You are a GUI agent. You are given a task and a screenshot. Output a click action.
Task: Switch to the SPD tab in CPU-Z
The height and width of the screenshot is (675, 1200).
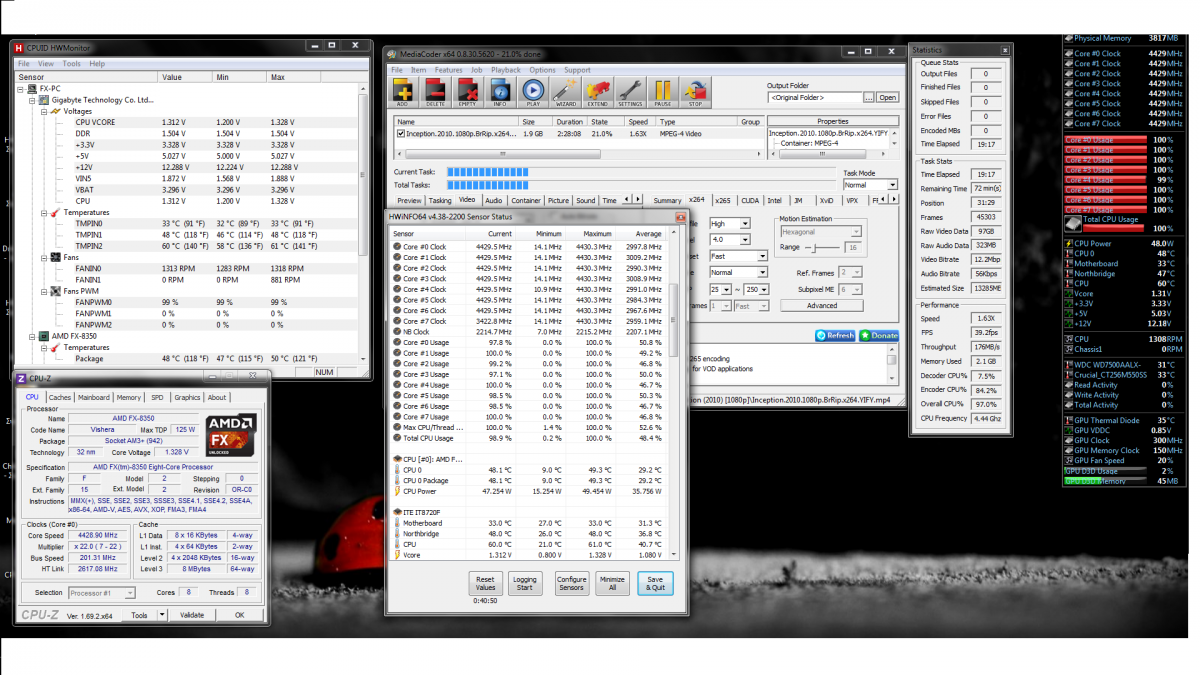(157, 397)
